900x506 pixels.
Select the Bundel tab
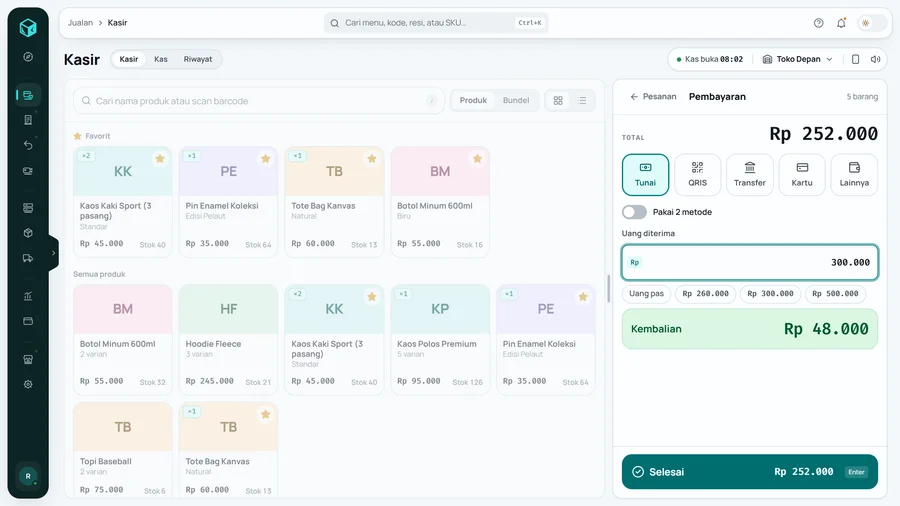515,100
